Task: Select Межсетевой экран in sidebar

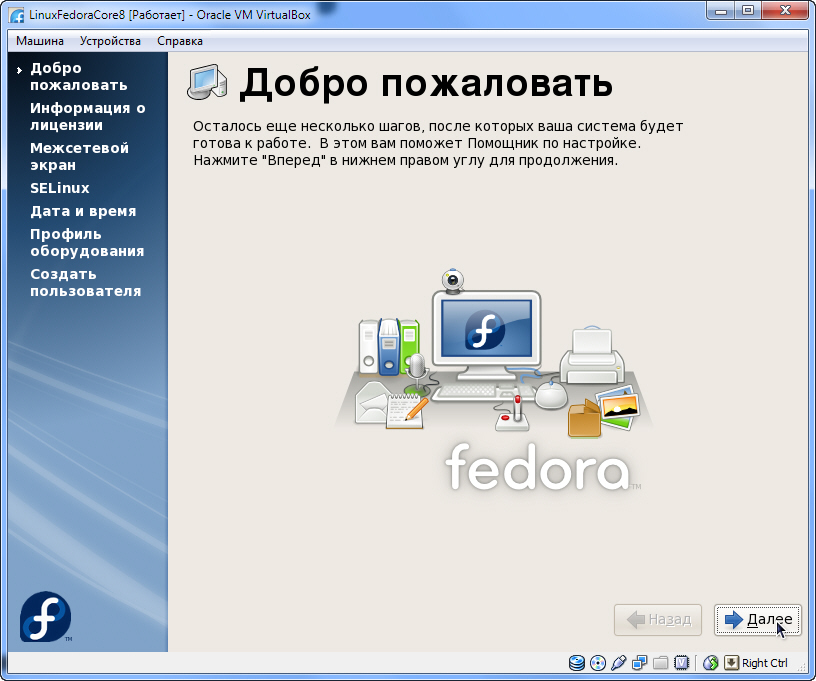Action: pyautogui.click(x=79, y=157)
